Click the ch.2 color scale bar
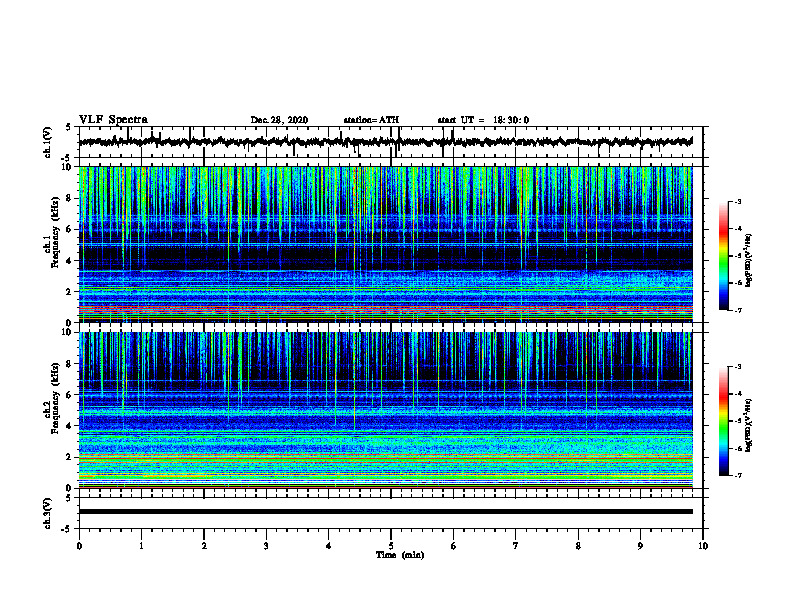Viewport: 792px width, 612px height. pyautogui.click(x=723, y=421)
